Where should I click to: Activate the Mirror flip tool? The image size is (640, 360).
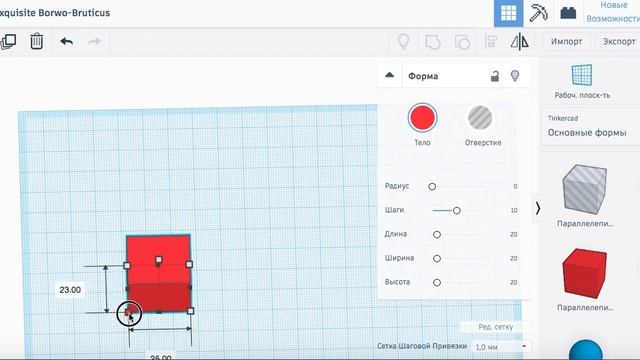click(x=520, y=41)
